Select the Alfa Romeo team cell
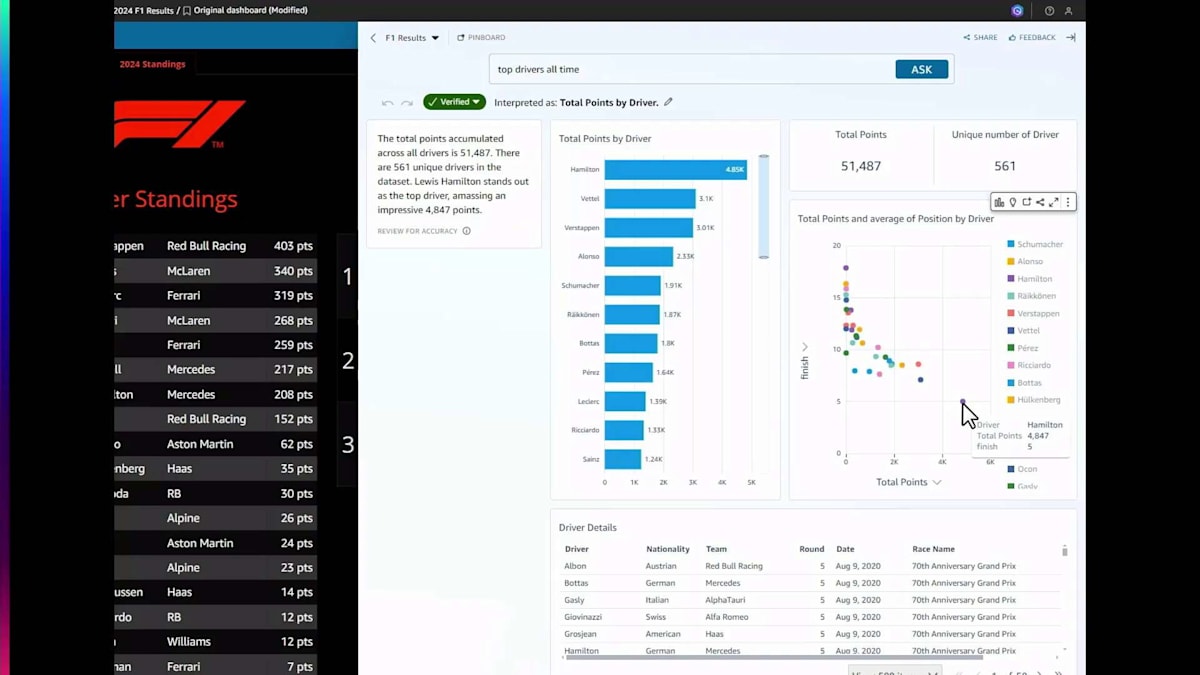Image resolution: width=1200 pixels, height=675 pixels. [726, 617]
